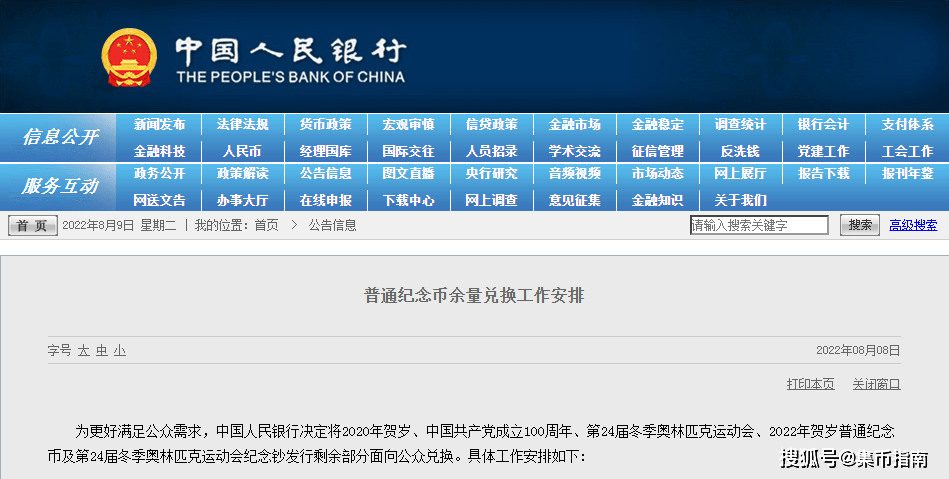Viewport: 949px width, 479px height.
Task: Open 人民币 section from the menu
Action: [242, 151]
